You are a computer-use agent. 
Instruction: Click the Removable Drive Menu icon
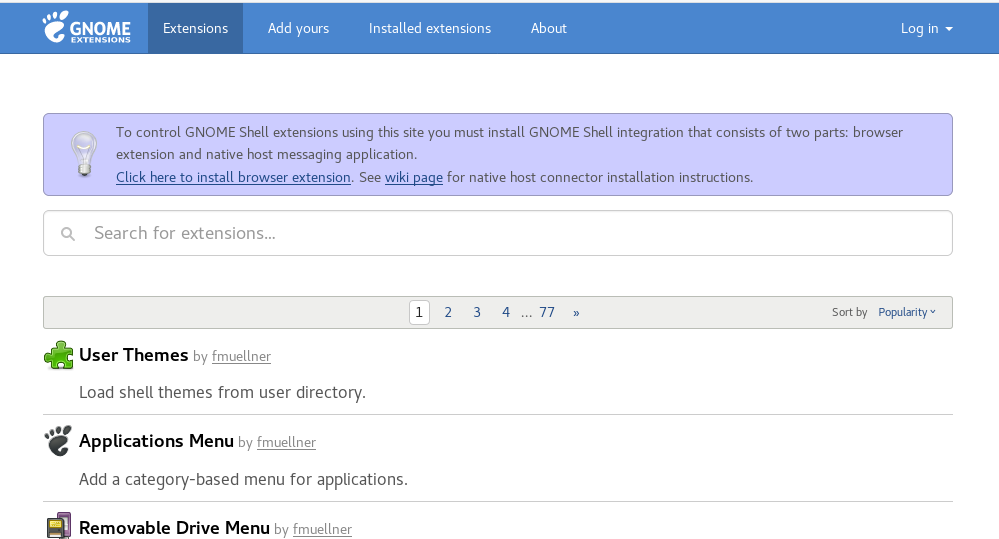(x=59, y=526)
